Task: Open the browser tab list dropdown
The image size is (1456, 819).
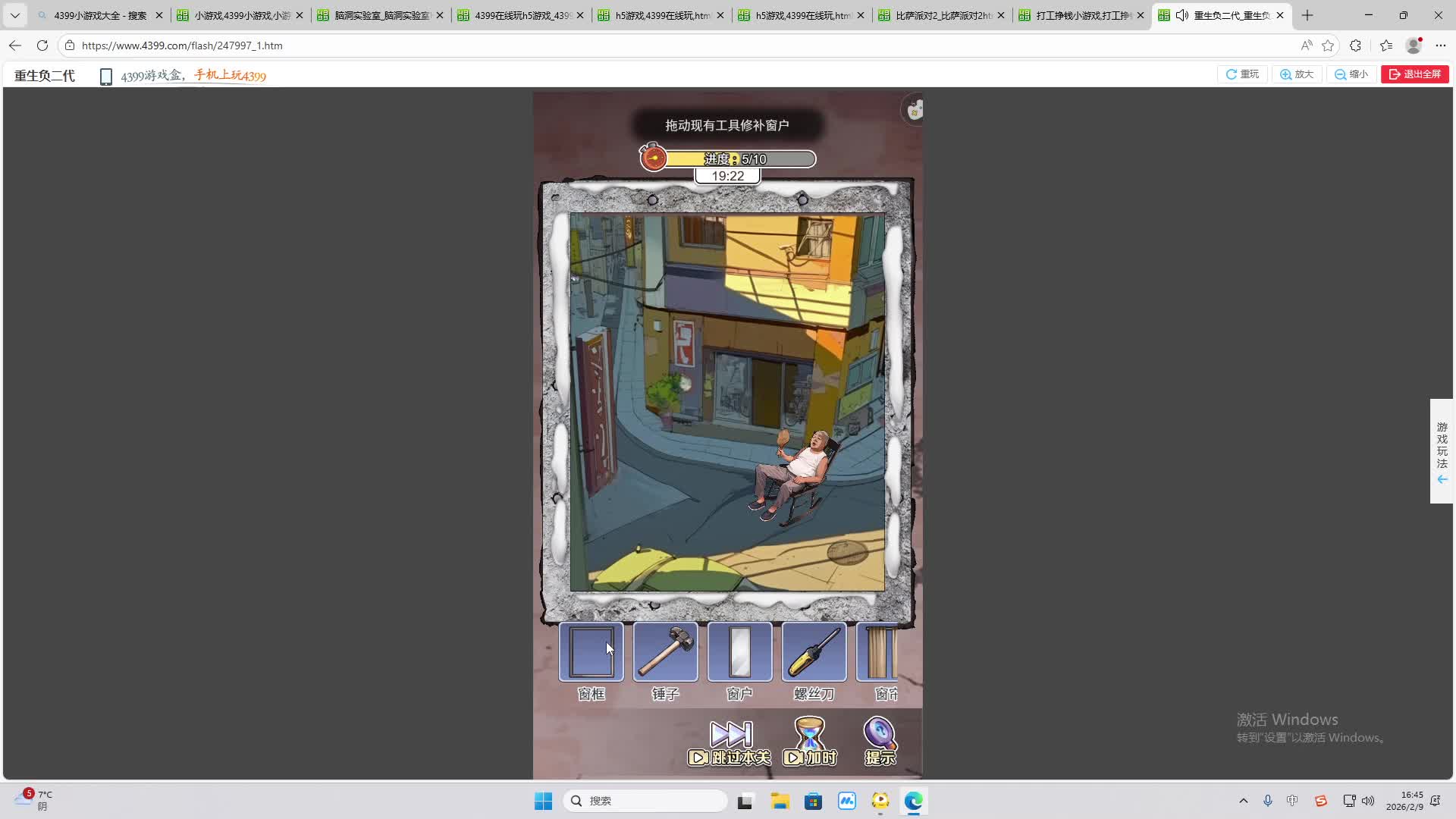Action: [14, 15]
